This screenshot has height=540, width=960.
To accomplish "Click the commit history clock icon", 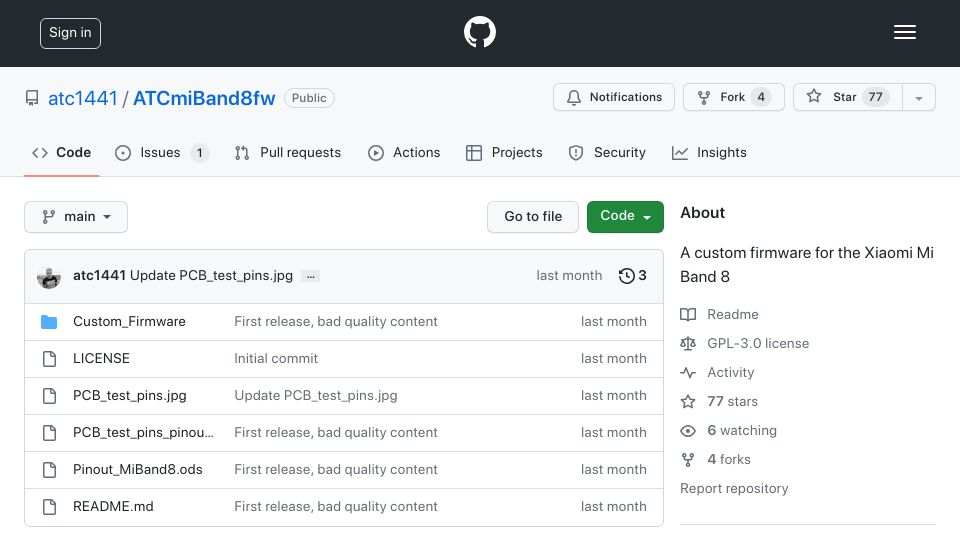I will [626, 276].
